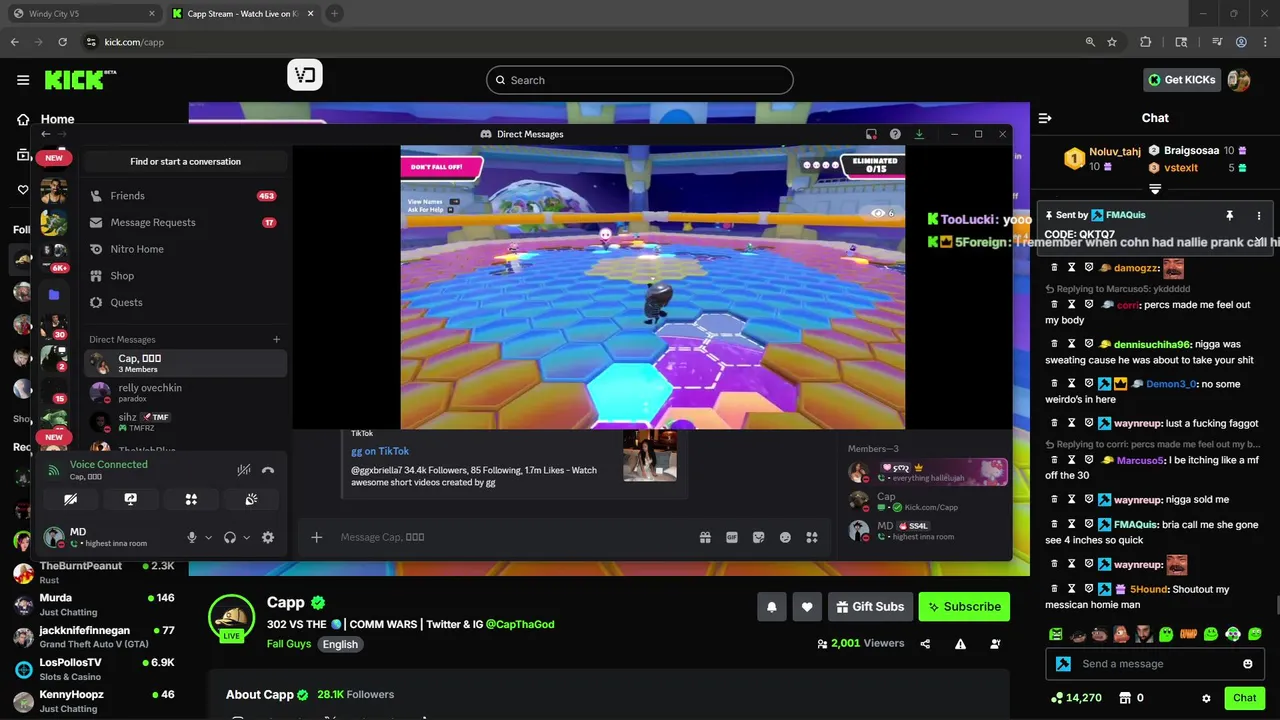The width and height of the screenshot is (1280, 720).
Task: Disconnect from the Discord voice call
Action: point(268,470)
